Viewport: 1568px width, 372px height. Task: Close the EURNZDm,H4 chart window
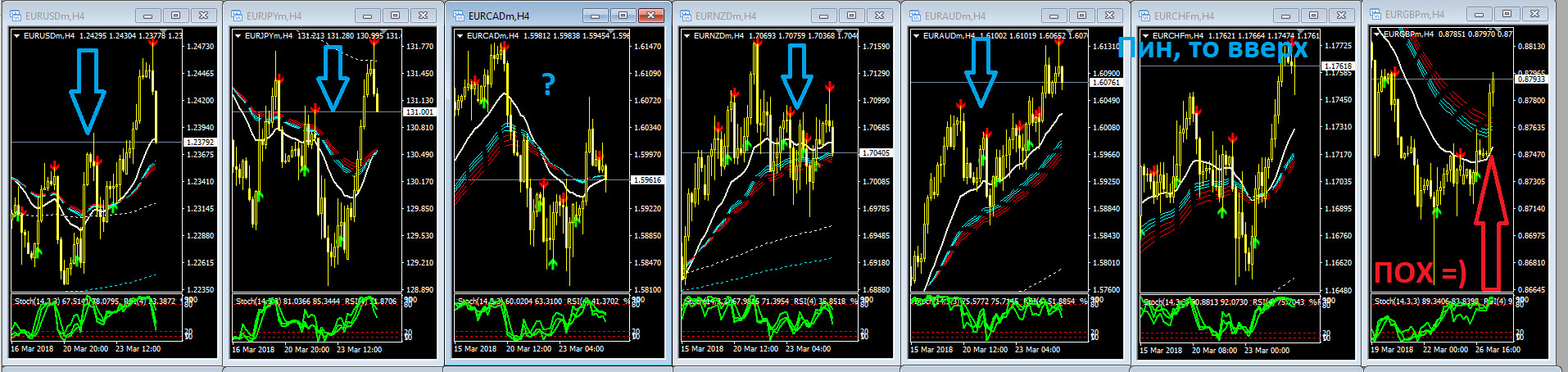pos(880,16)
